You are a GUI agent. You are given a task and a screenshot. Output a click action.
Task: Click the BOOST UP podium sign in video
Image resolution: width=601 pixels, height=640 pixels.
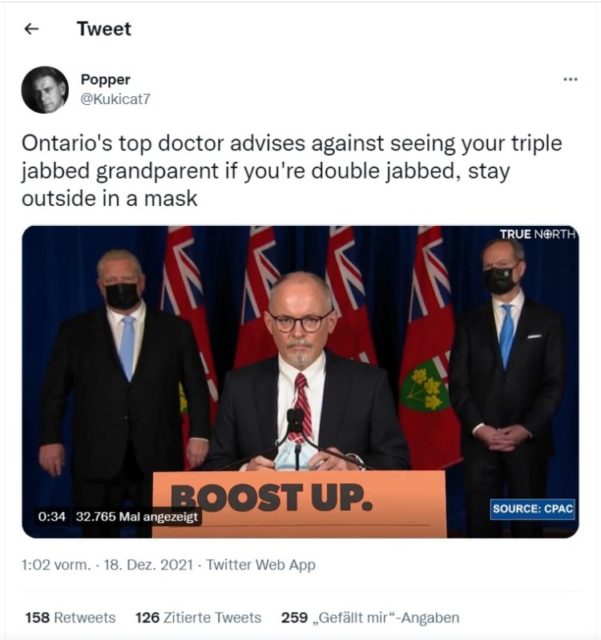299,503
